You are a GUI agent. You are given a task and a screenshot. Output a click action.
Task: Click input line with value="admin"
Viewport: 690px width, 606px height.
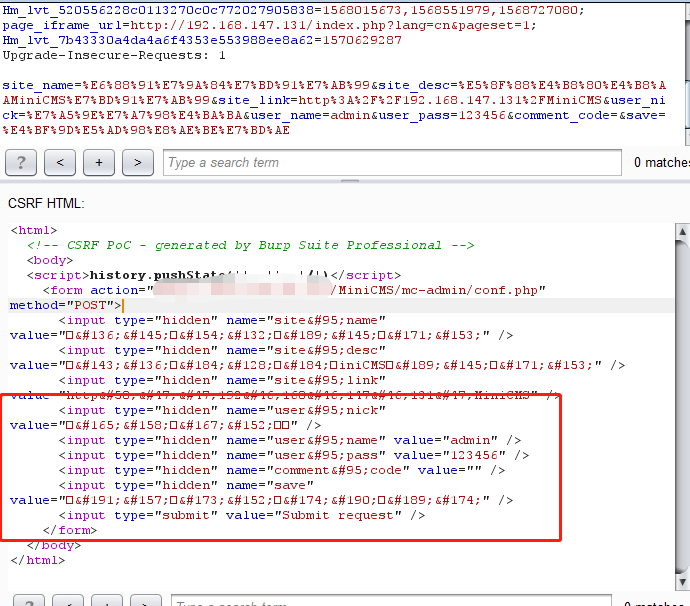pyautogui.click(x=290, y=440)
